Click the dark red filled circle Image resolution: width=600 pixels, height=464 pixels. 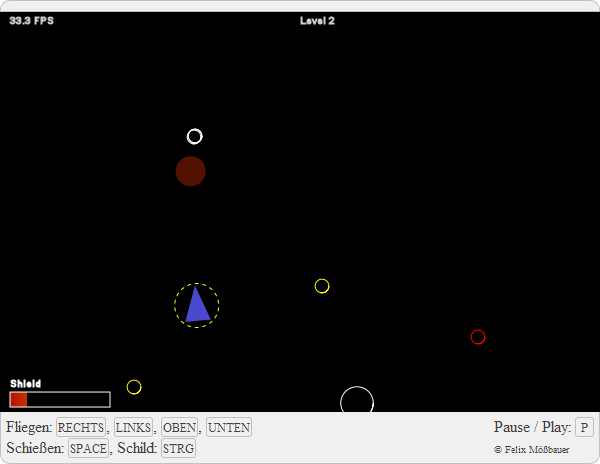191,171
